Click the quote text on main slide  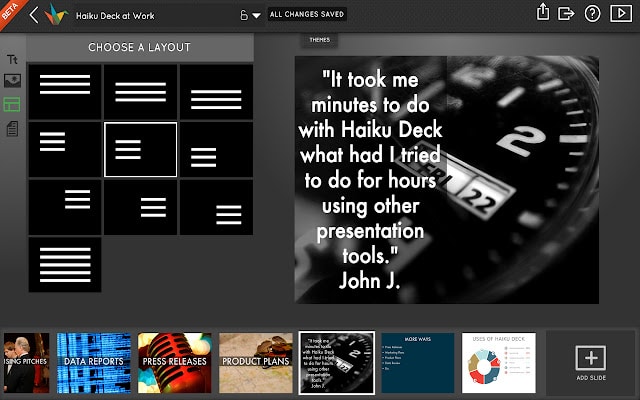tap(370, 180)
